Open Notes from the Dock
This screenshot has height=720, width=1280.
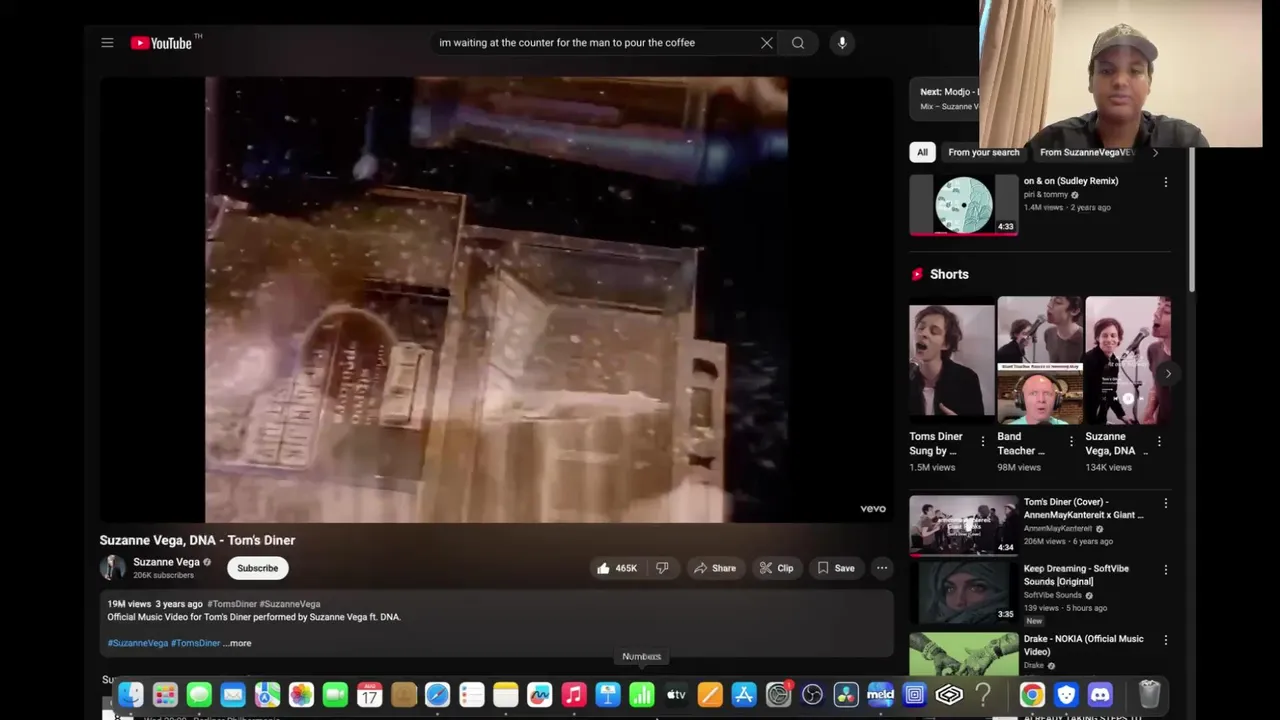tap(505, 694)
